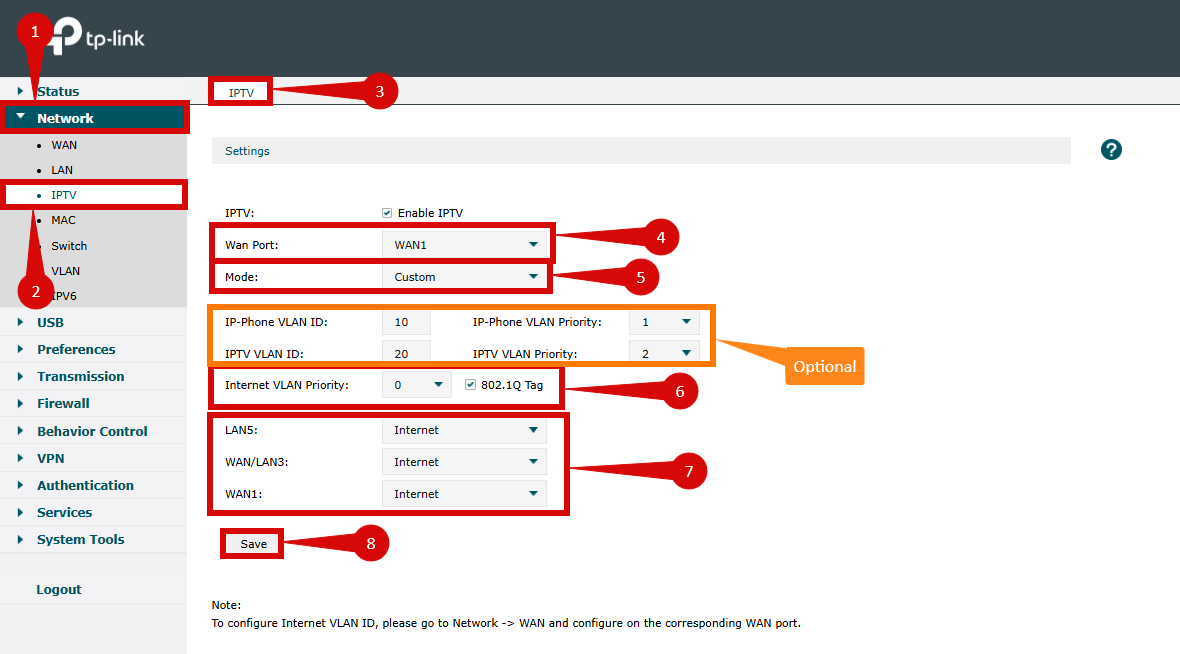Click the IPTV tab at top
The height and width of the screenshot is (654, 1180).
(x=241, y=92)
